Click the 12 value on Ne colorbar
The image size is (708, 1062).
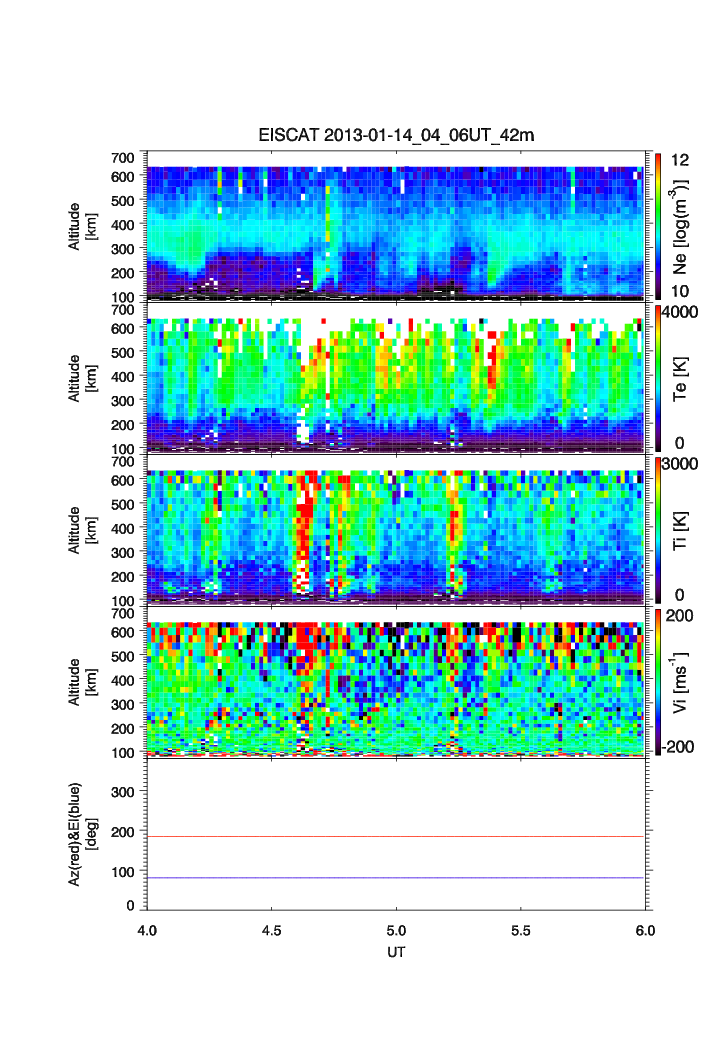(680, 160)
